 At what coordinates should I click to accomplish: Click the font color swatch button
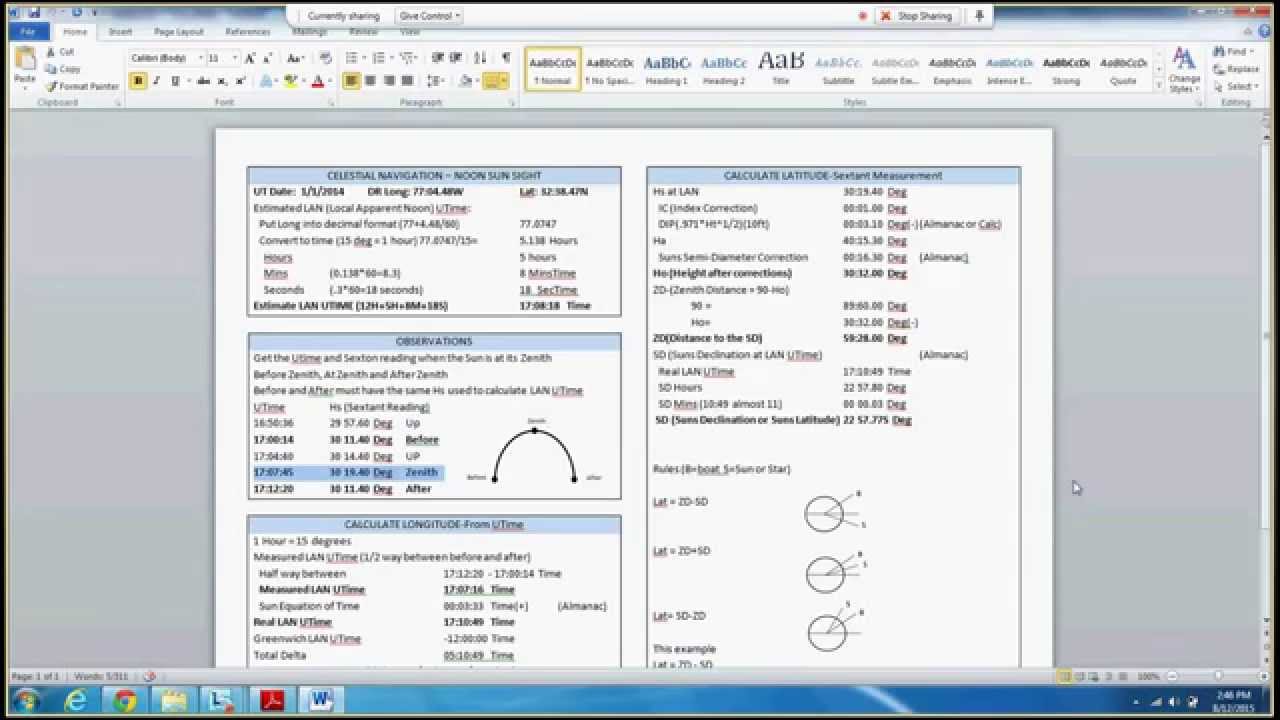click(x=319, y=81)
